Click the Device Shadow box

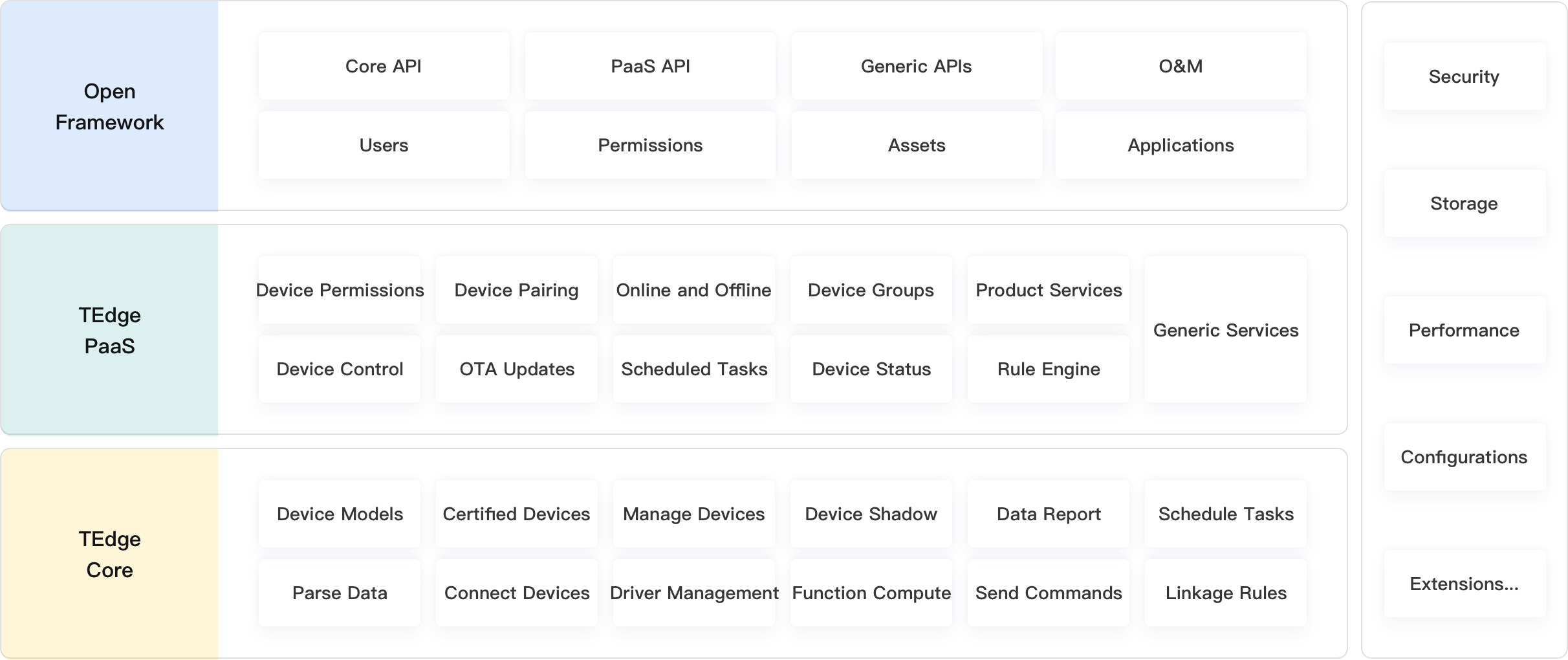click(x=871, y=514)
